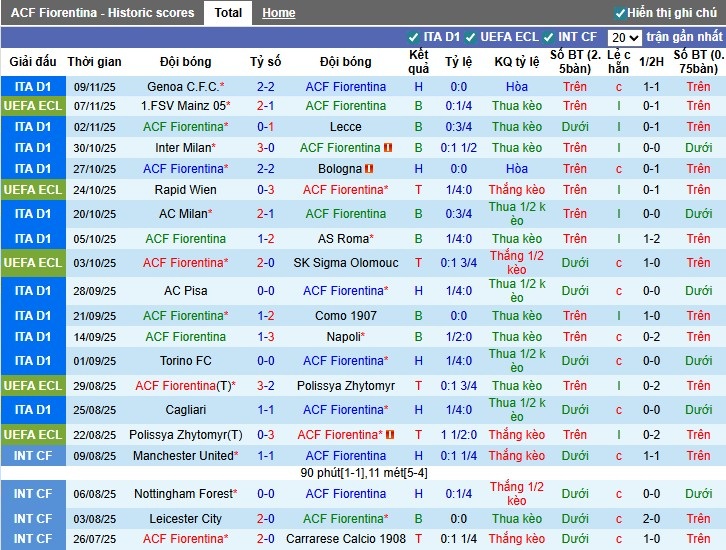Click red card icon beside Fiorentina in Inter Milan row

click(388, 148)
